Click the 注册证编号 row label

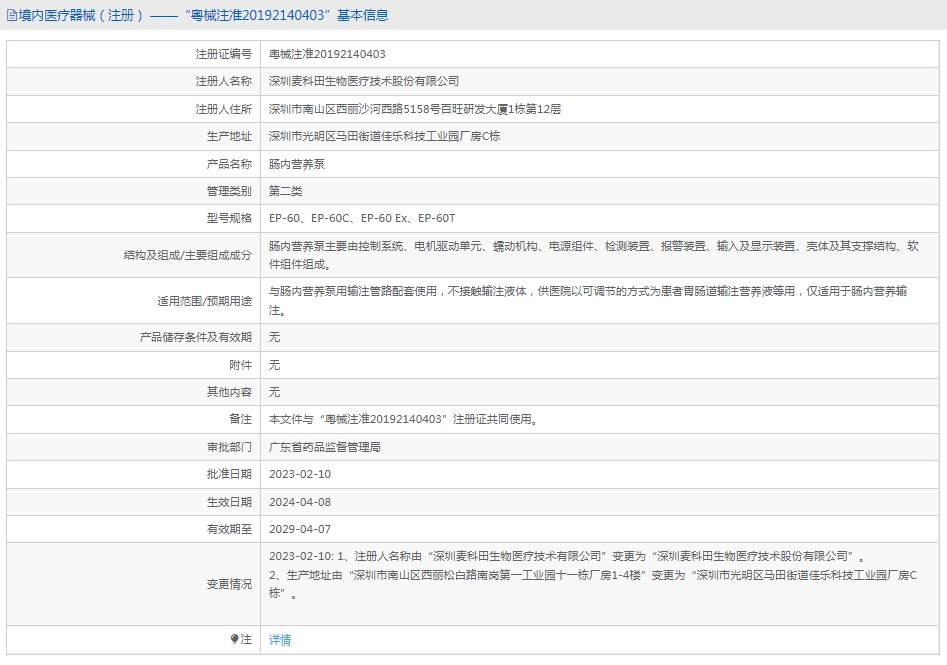click(x=223, y=54)
